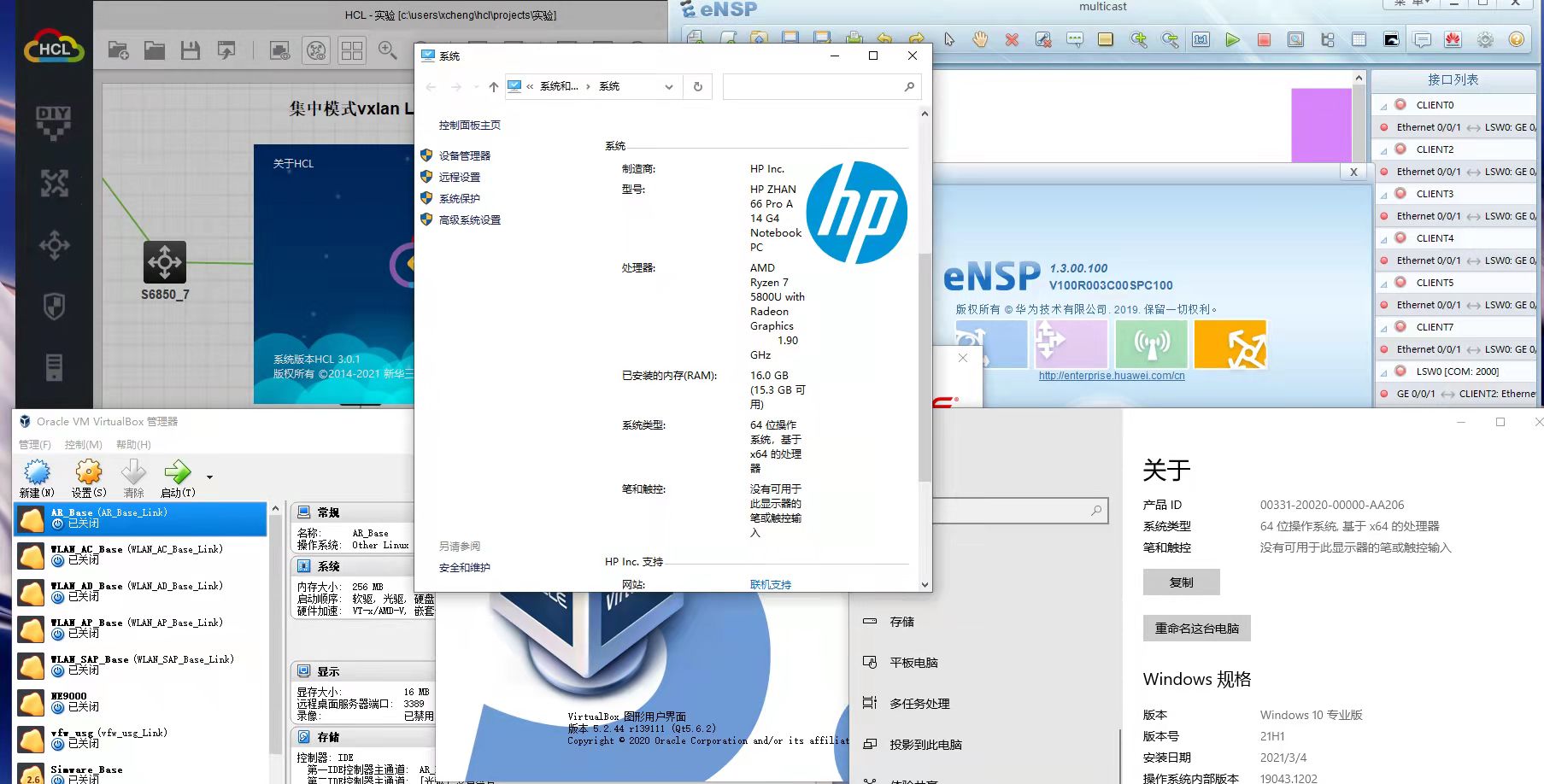Click VirtualBox New (新建) toolbar button
1544x784 pixels.
pyautogui.click(x=37, y=478)
